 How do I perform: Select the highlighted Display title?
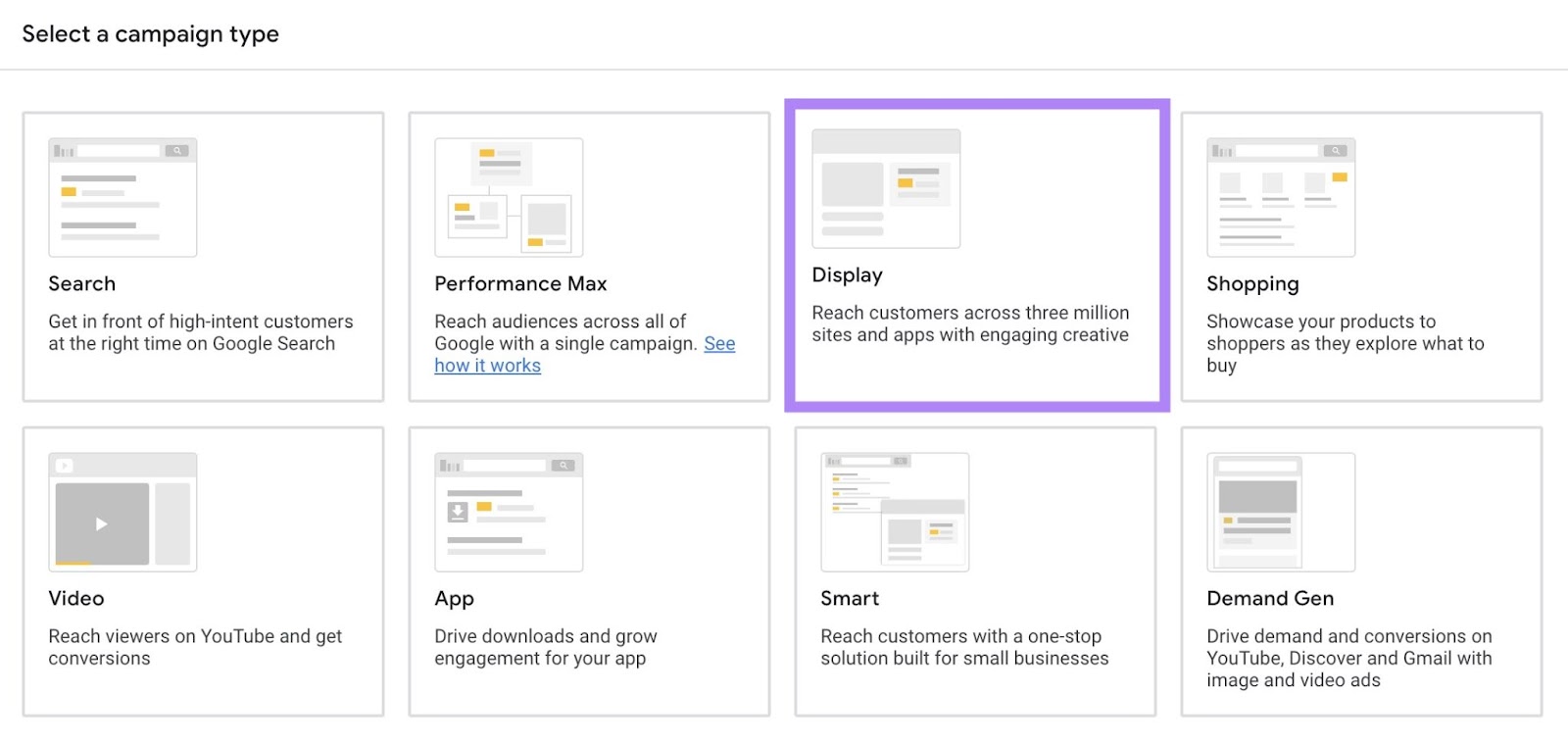tap(847, 275)
